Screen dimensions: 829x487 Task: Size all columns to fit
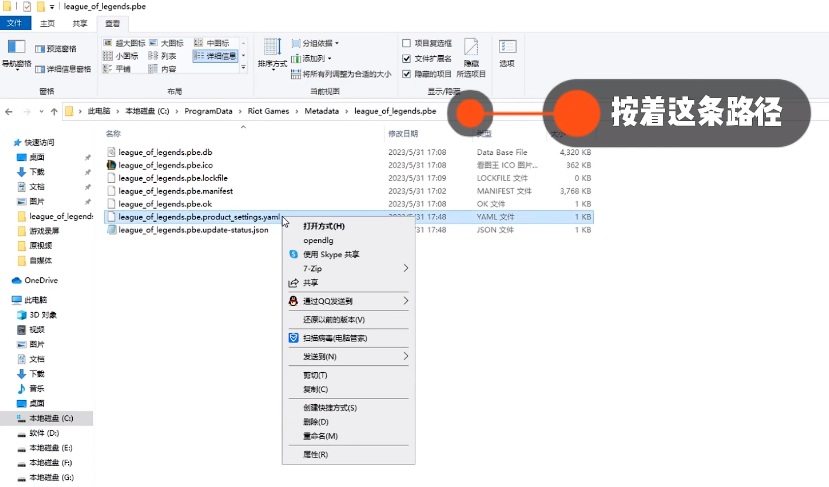pos(341,74)
